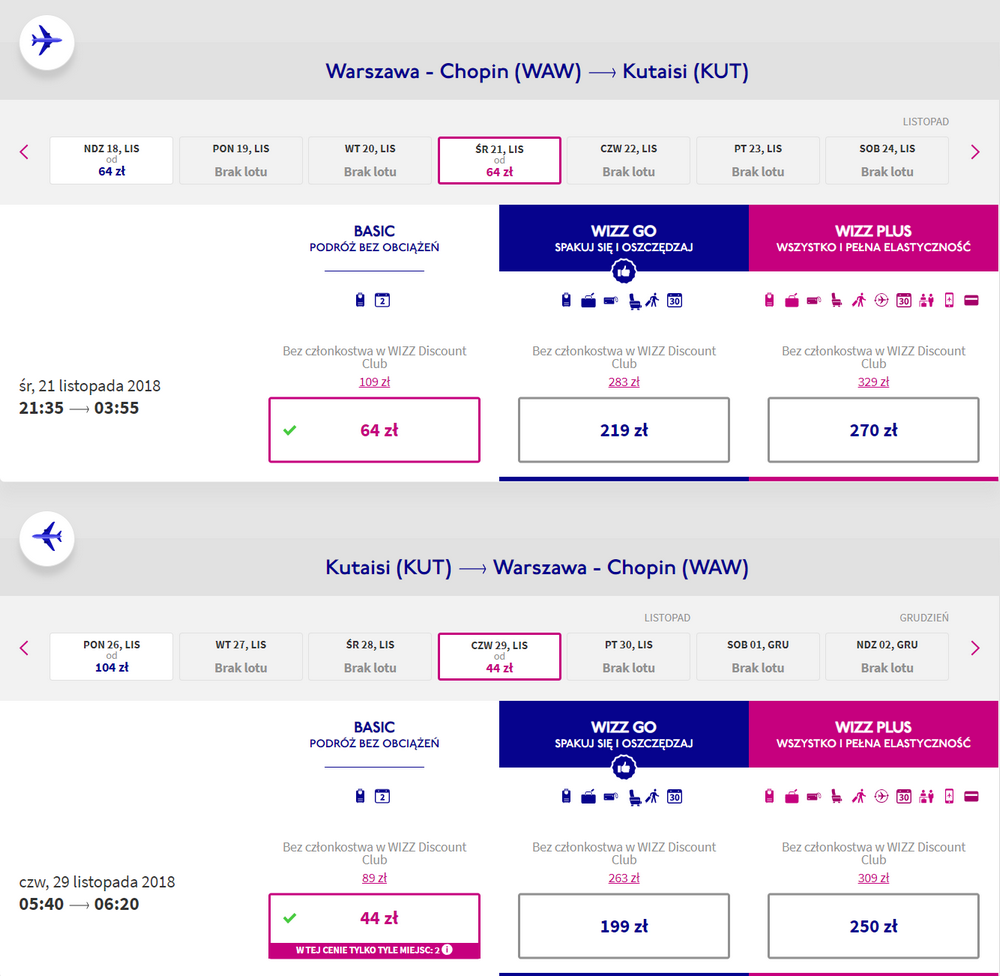1000x976 pixels.
Task: Click calendar '30' icon, outbound WIZZ PLUS
Action: pyautogui.click(x=903, y=300)
